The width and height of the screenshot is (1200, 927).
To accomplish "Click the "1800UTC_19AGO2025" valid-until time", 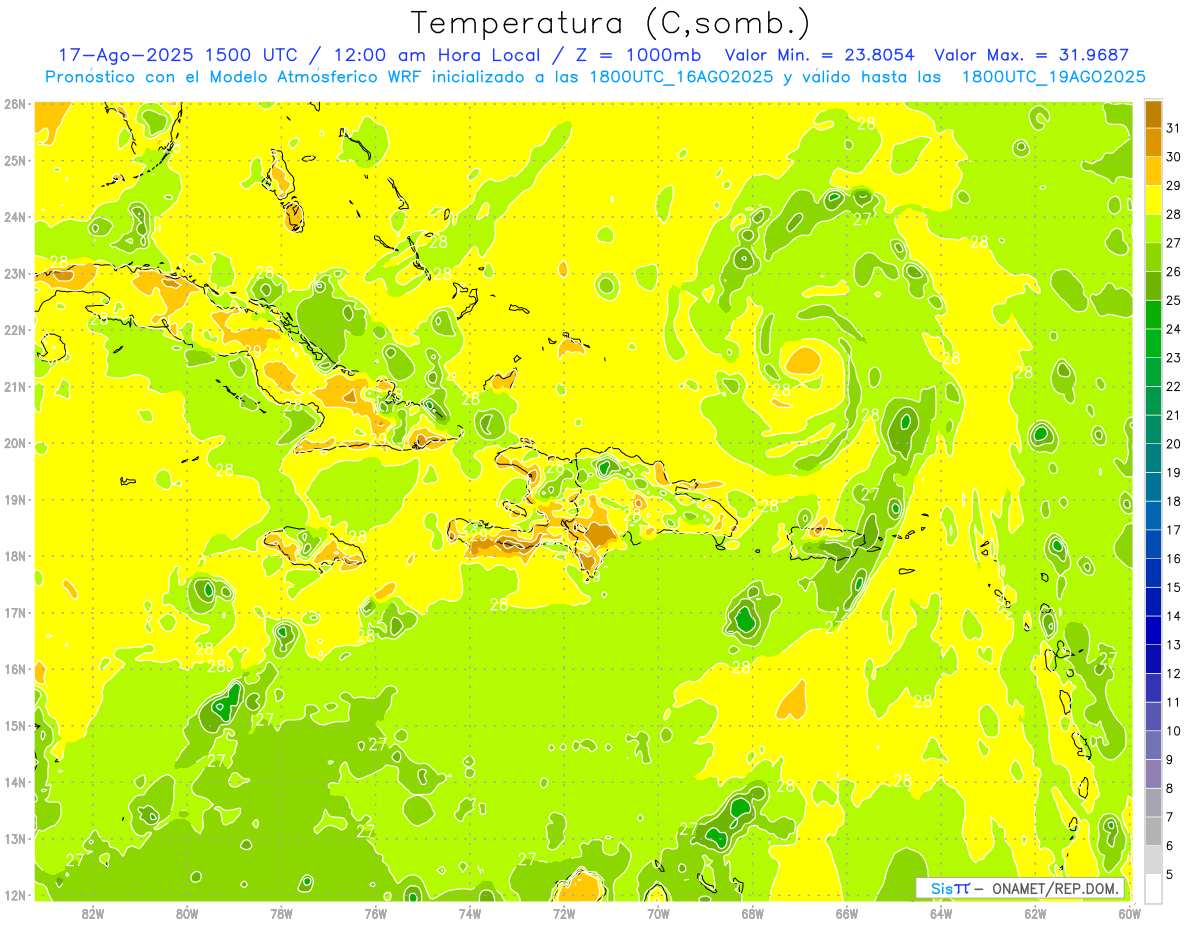I will click(x=1054, y=77).
